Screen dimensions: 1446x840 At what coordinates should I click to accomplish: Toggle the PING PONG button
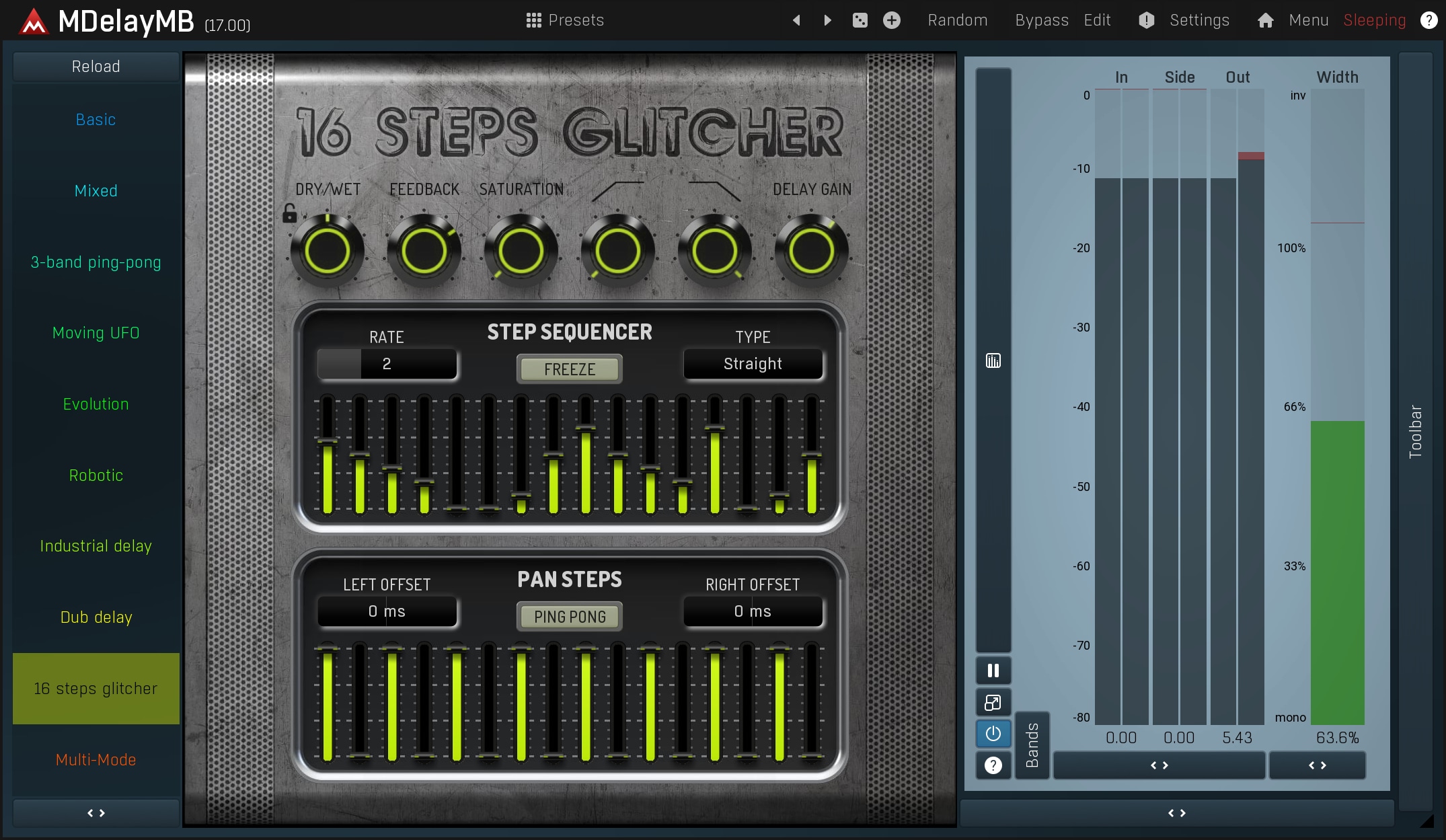pos(569,617)
